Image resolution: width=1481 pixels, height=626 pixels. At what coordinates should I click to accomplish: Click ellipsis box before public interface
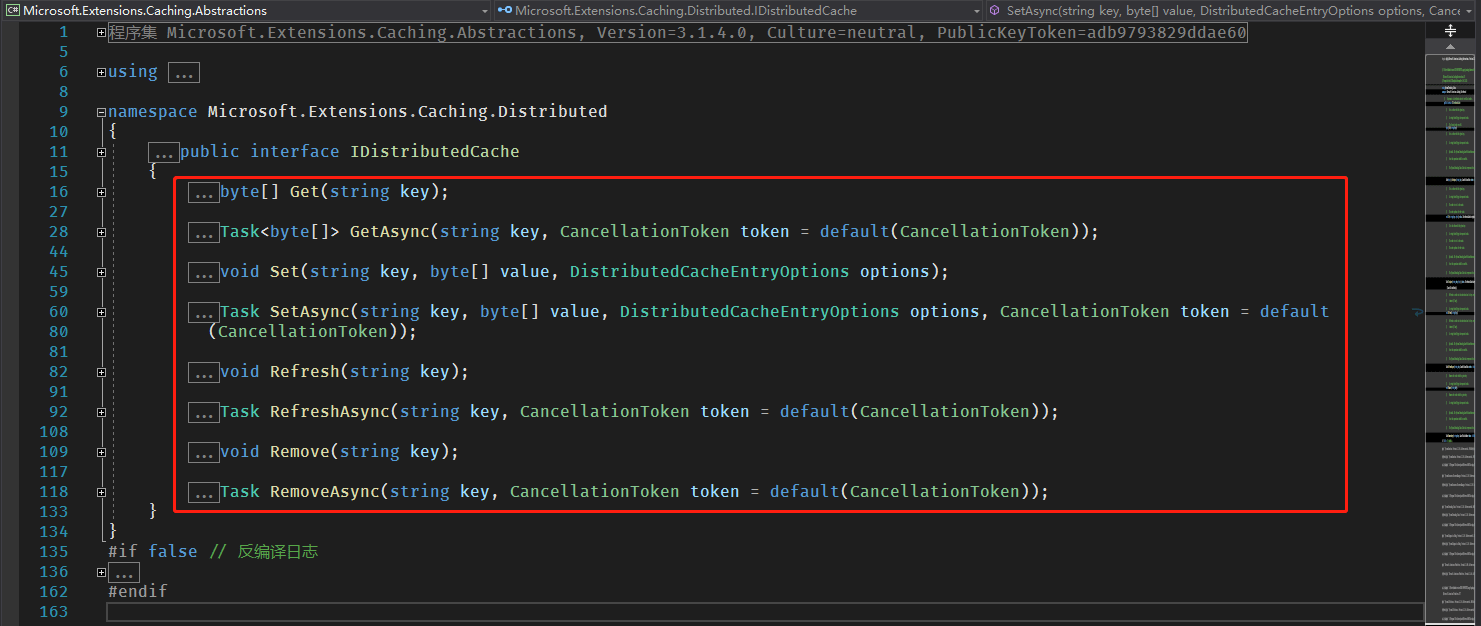click(163, 152)
